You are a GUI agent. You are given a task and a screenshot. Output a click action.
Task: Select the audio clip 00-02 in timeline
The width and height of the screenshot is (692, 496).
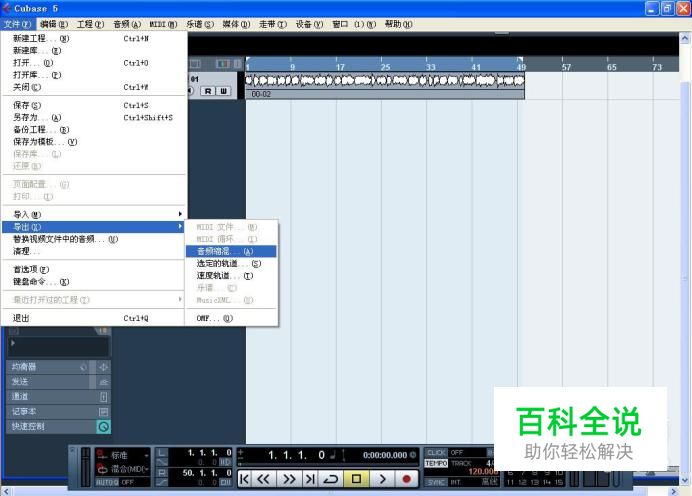pyautogui.click(x=385, y=86)
